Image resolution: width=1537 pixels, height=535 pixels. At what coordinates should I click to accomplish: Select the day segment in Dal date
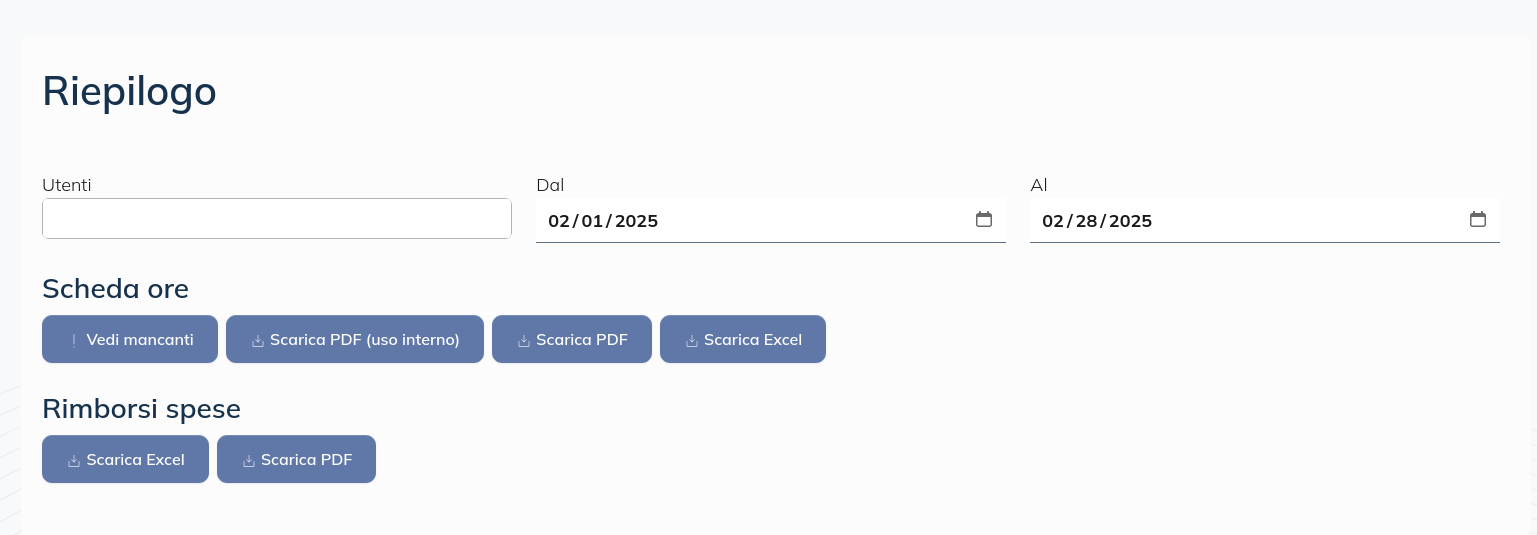click(591, 221)
